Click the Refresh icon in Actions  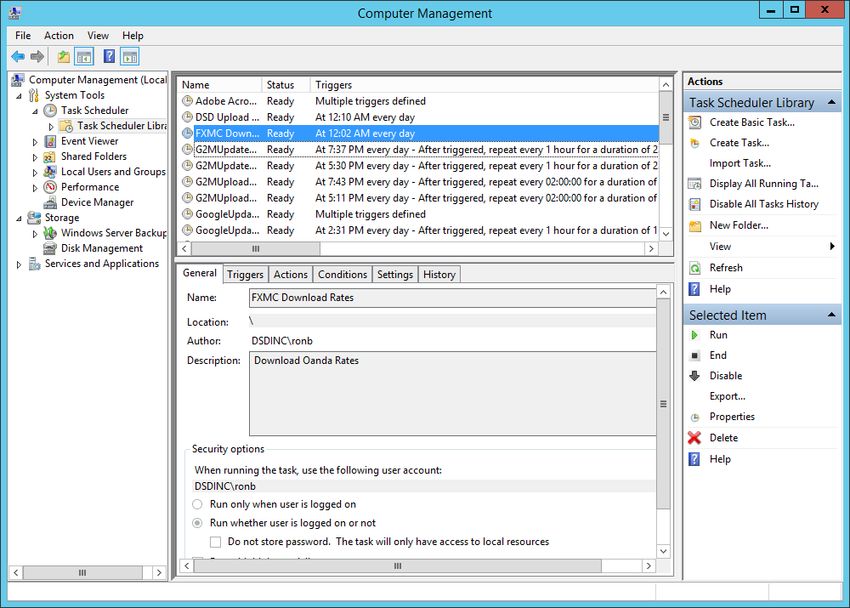(x=695, y=268)
